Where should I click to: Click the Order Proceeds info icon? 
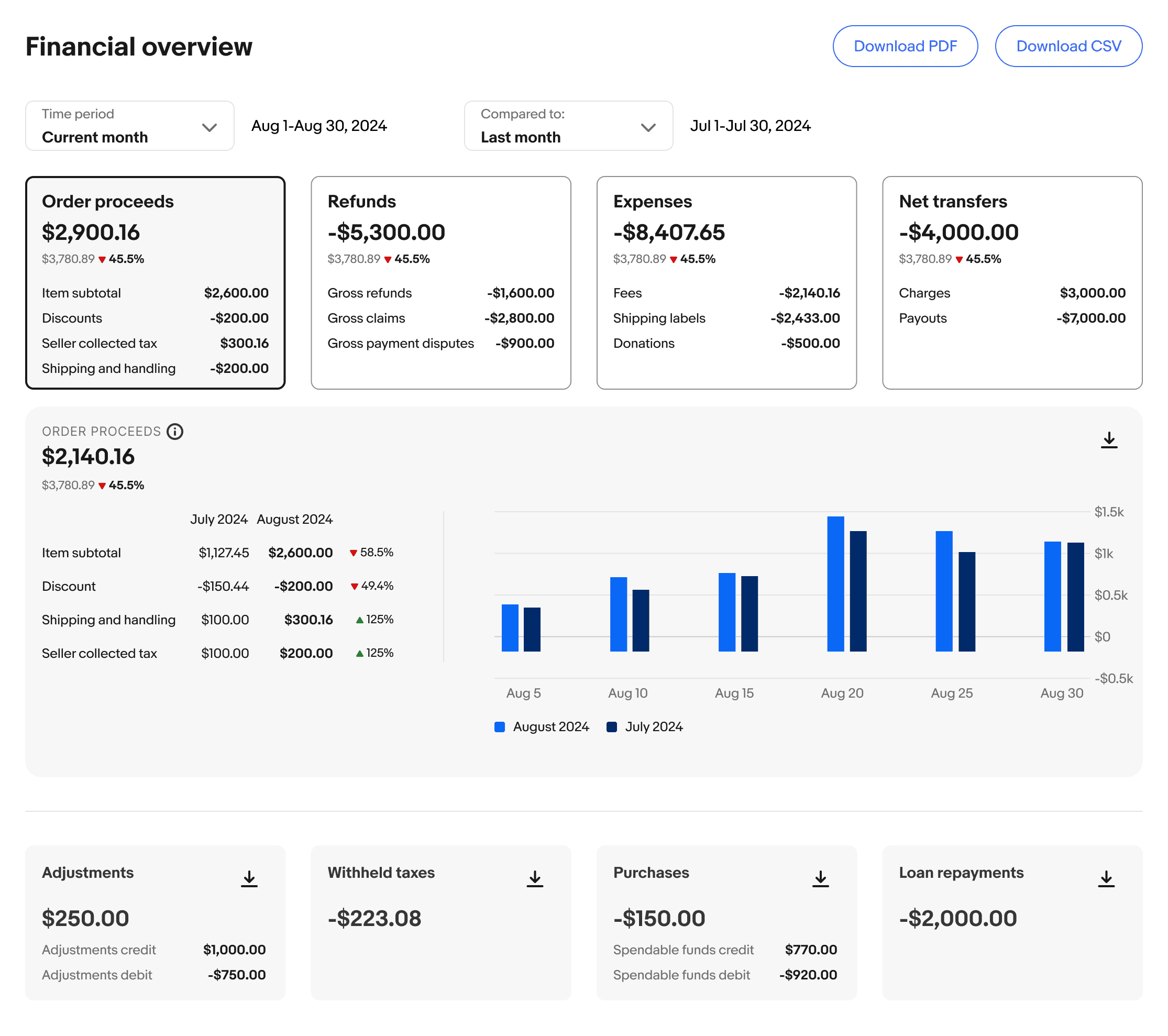(x=175, y=432)
